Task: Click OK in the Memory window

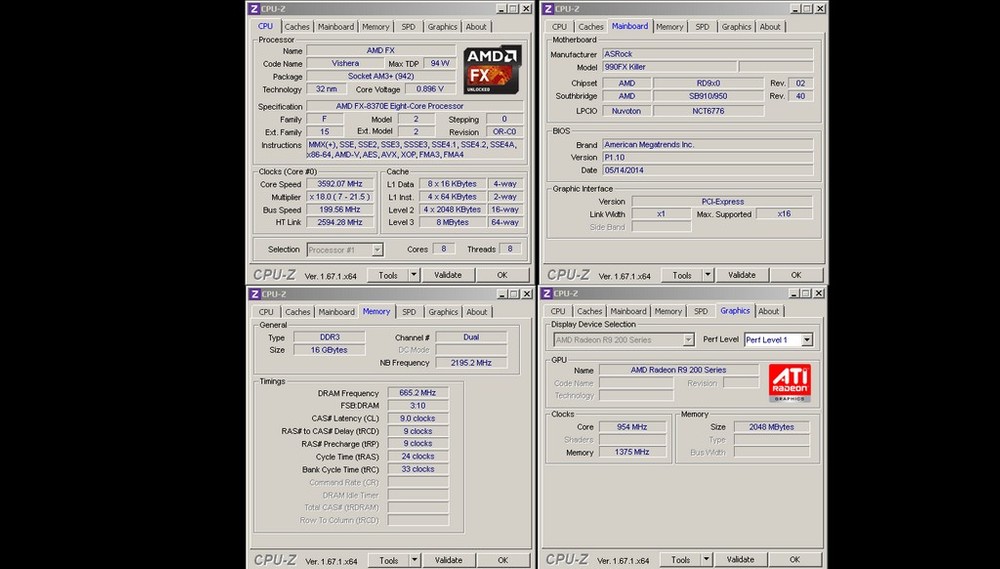Action: [x=503, y=560]
